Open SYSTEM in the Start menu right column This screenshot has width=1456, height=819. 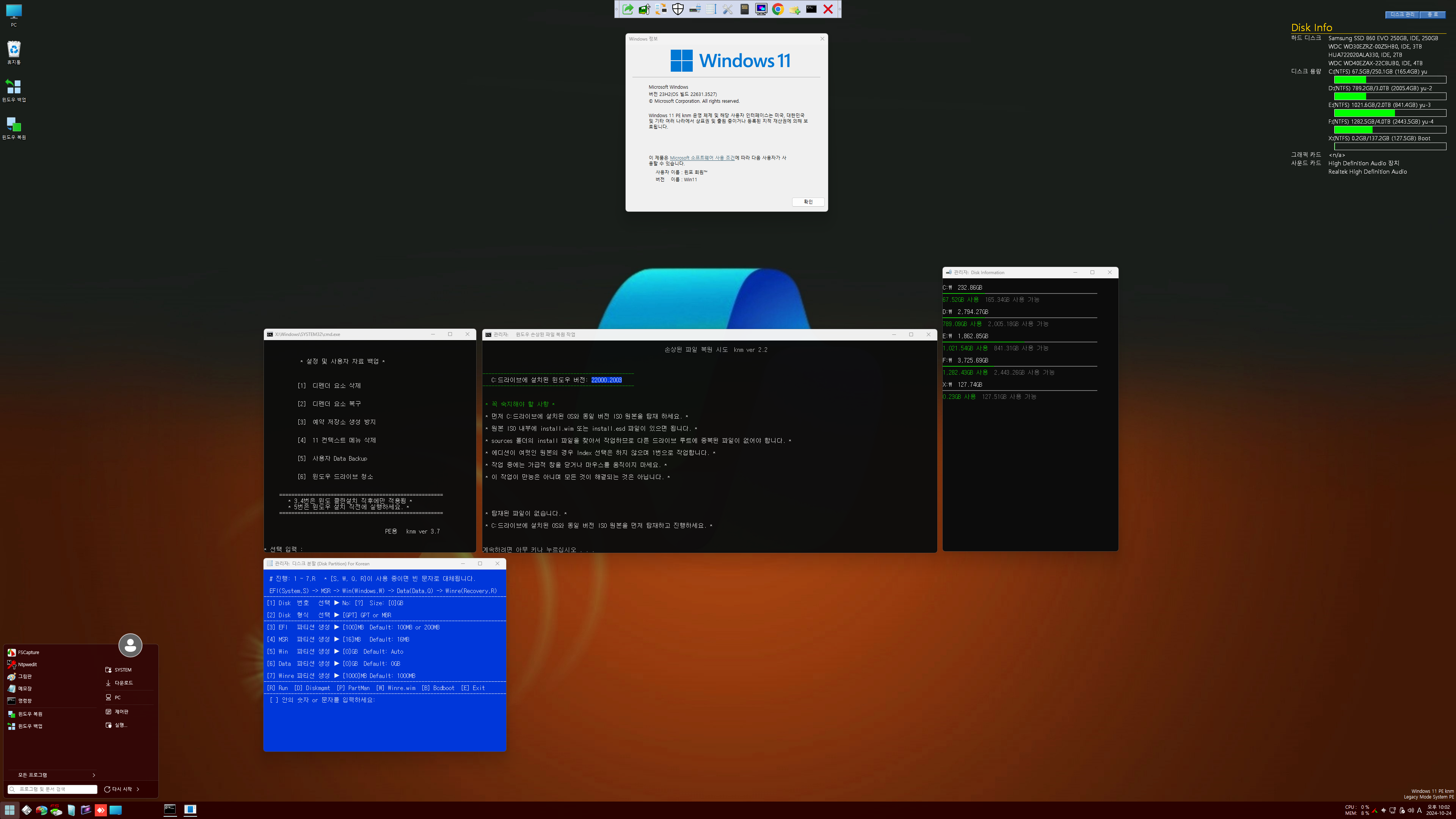pyautogui.click(x=119, y=670)
